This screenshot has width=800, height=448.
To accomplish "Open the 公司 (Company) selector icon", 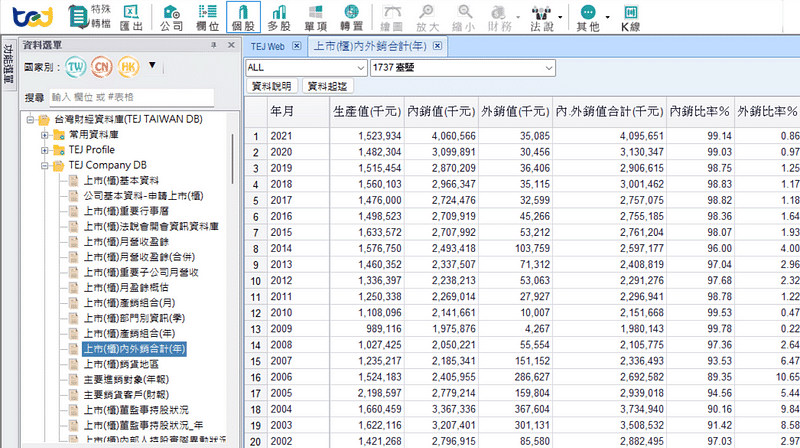I will click(x=171, y=17).
